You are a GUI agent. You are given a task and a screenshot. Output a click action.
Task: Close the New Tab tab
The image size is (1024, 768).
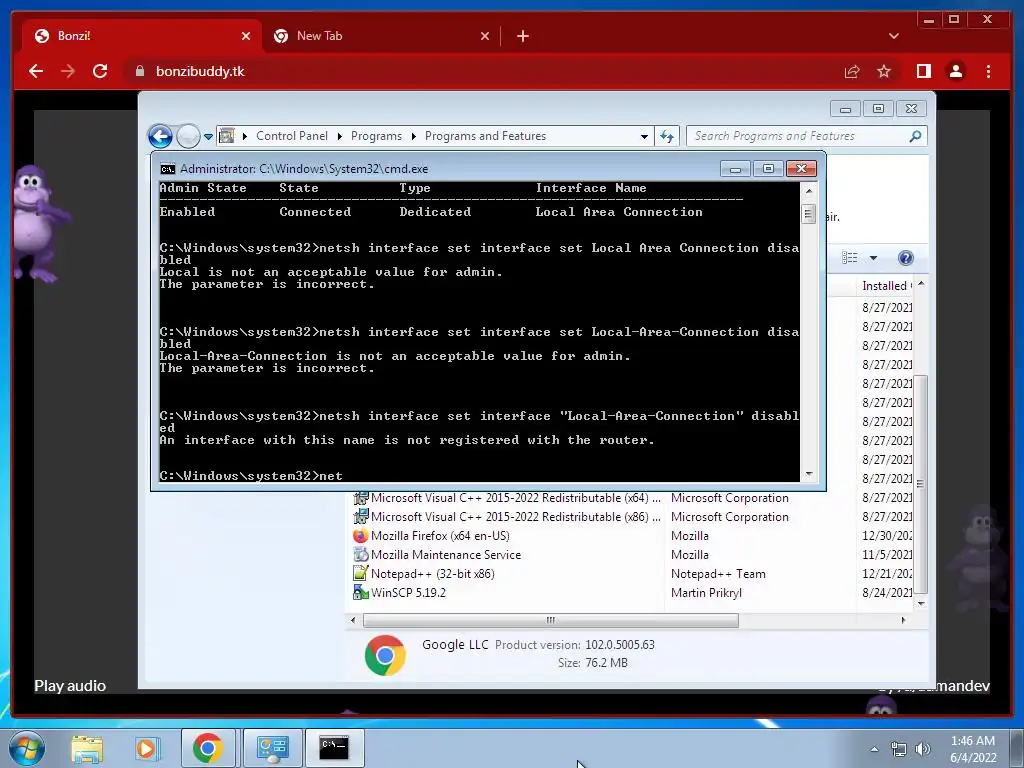[x=485, y=36]
